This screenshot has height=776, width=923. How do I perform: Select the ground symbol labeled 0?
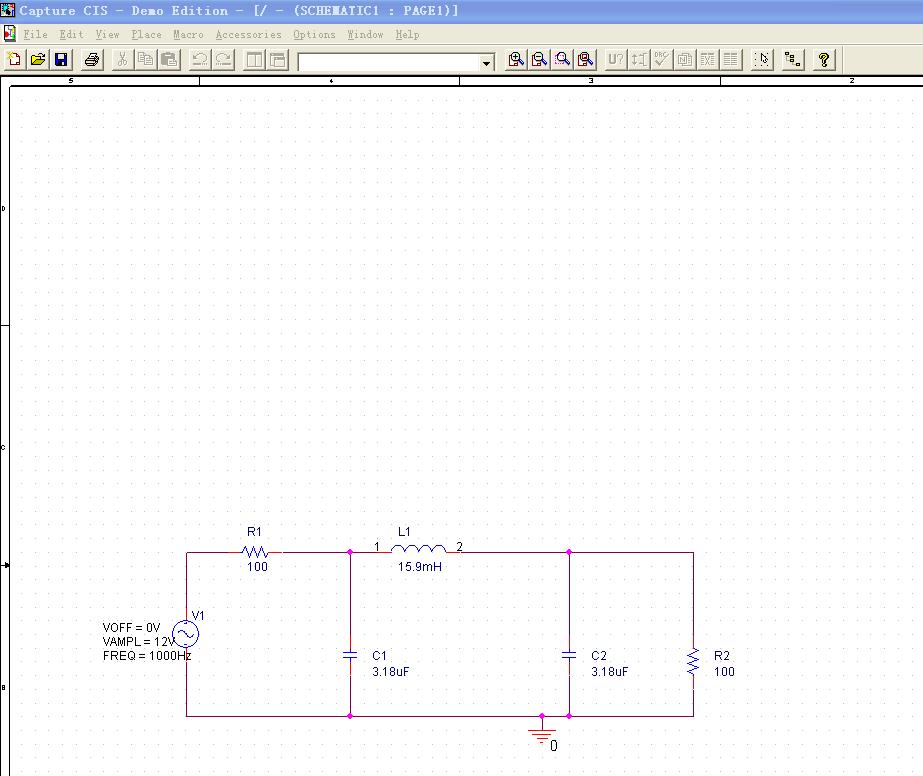tap(542, 735)
